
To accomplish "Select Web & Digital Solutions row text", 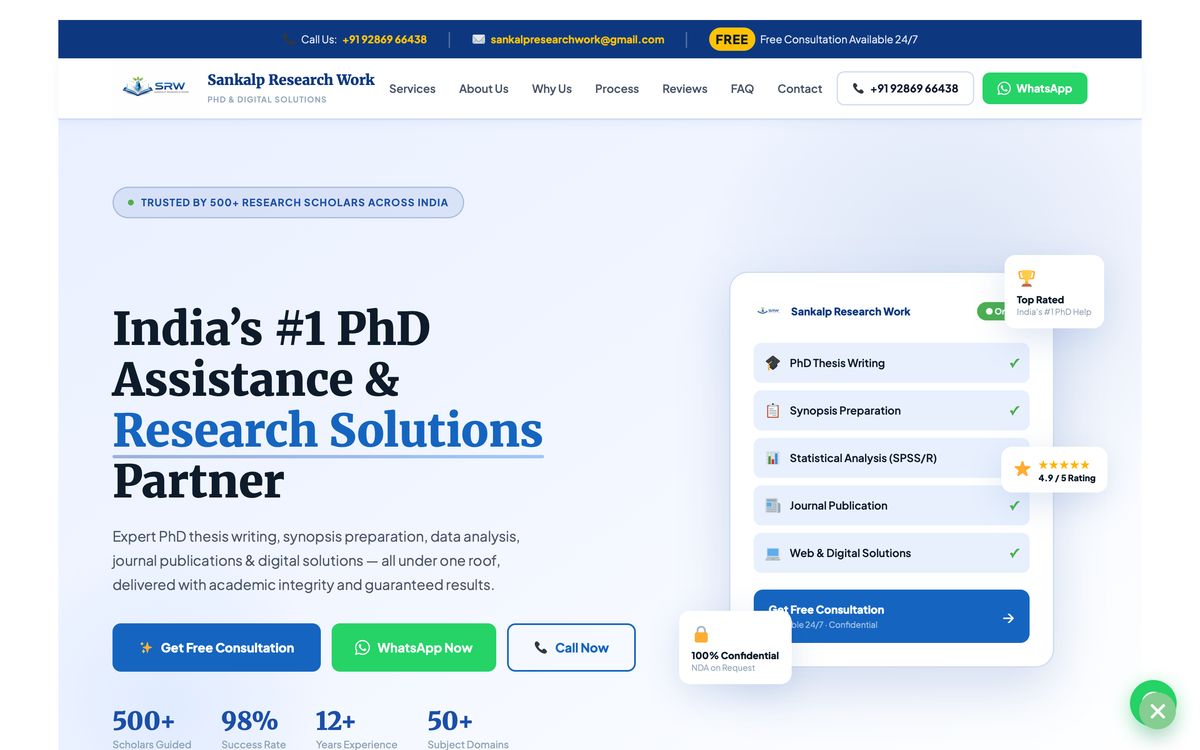I will [850, 553].
